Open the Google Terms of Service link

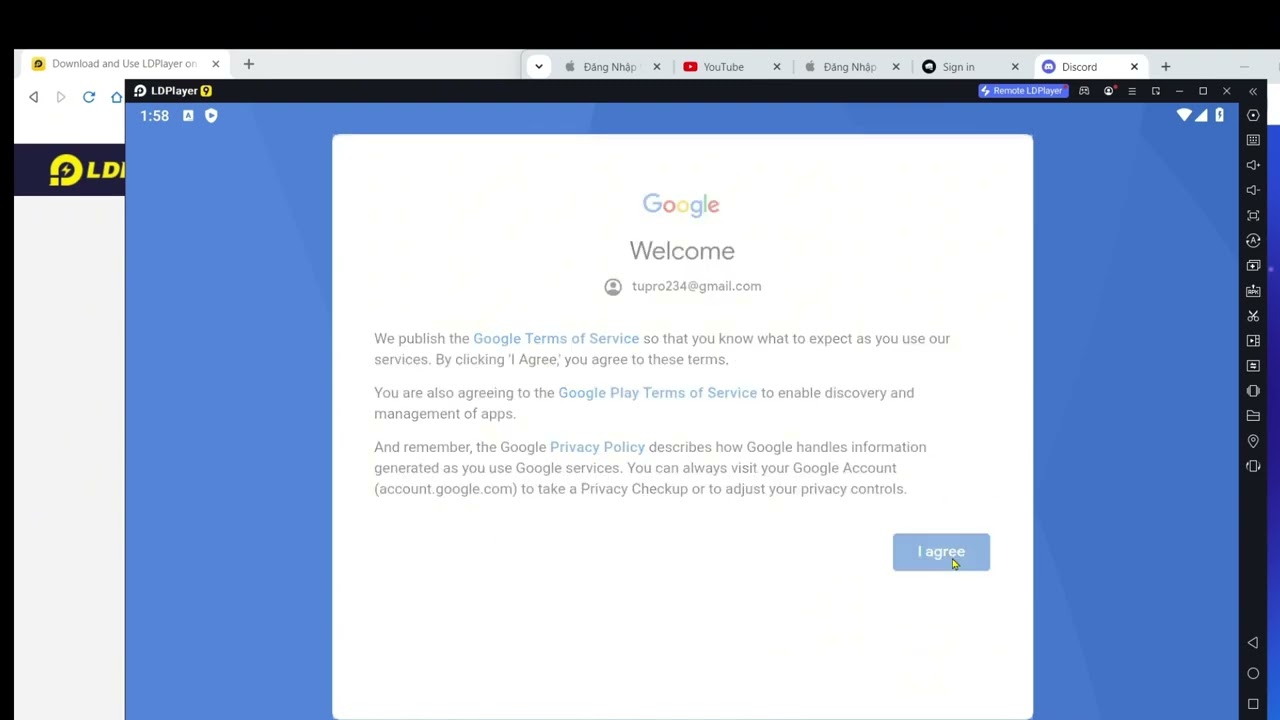[x=556, y=338]
